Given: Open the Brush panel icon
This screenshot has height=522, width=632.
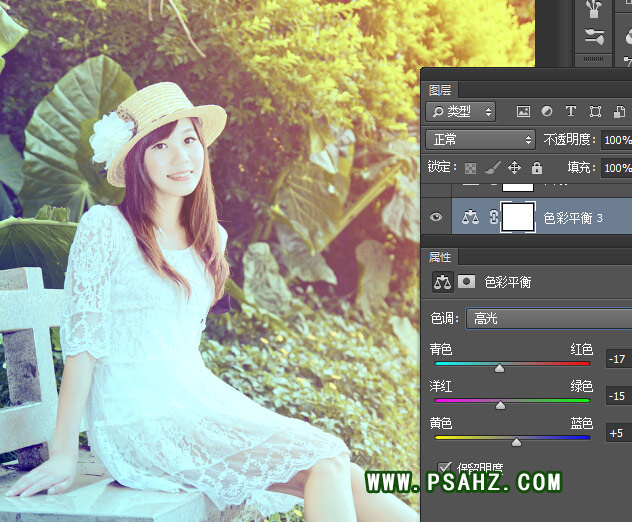Looking at the screenshot, I should coord(594,10).
